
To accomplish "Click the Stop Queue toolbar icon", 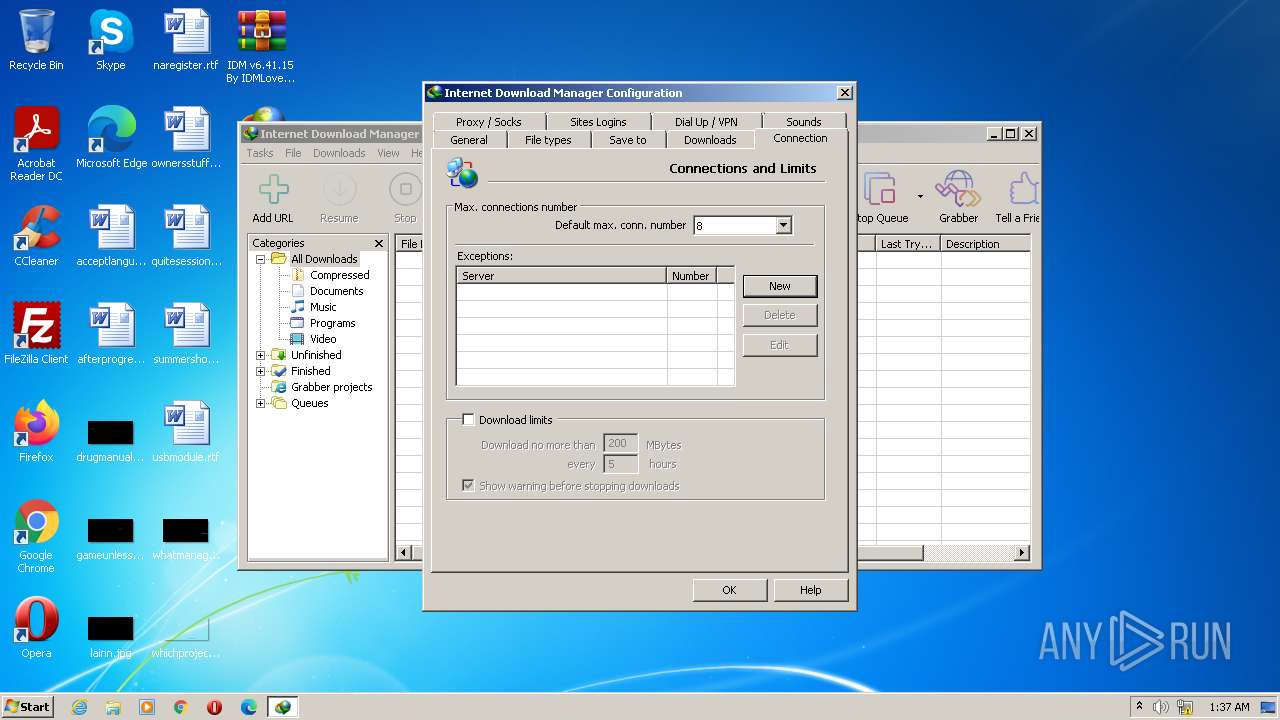I will coord(881,198).
